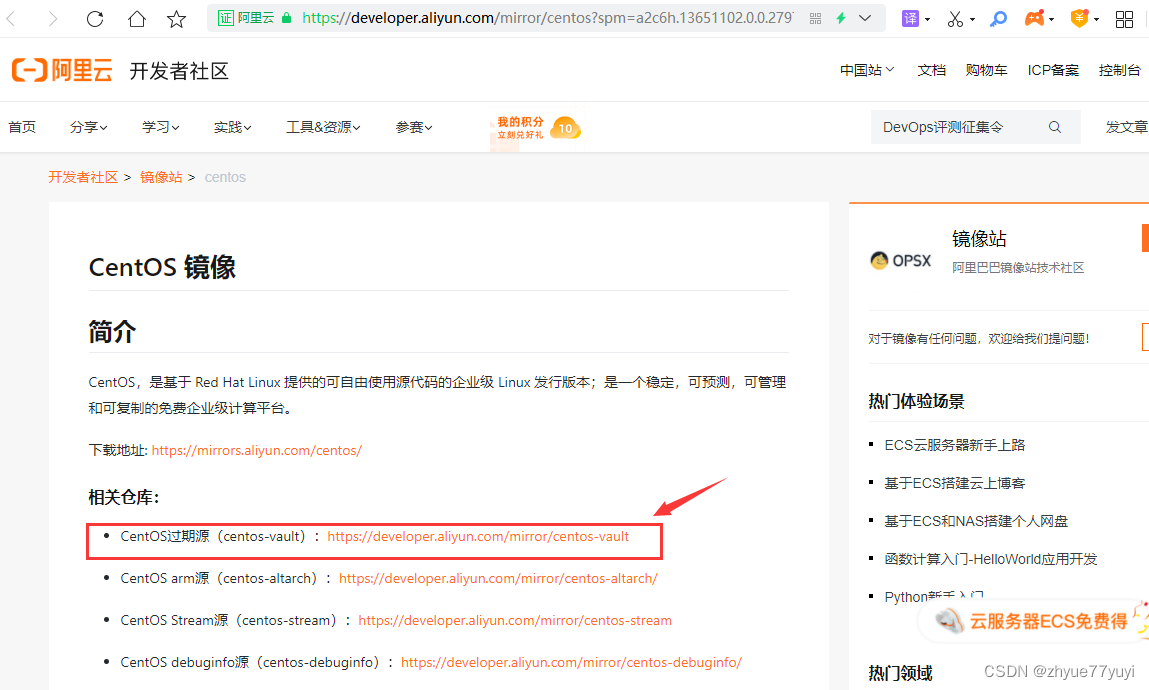Select the centos breadcrumb text
The width and height of the screenshot is (1149, 690).
(225, 177)
